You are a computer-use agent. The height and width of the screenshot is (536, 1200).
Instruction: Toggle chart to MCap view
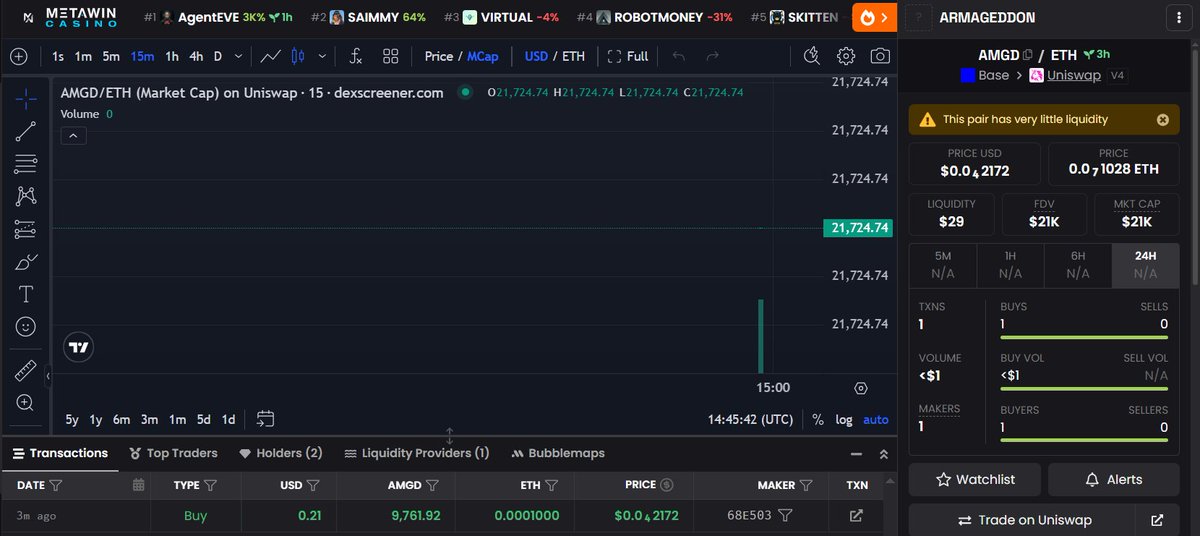[483, 56]
